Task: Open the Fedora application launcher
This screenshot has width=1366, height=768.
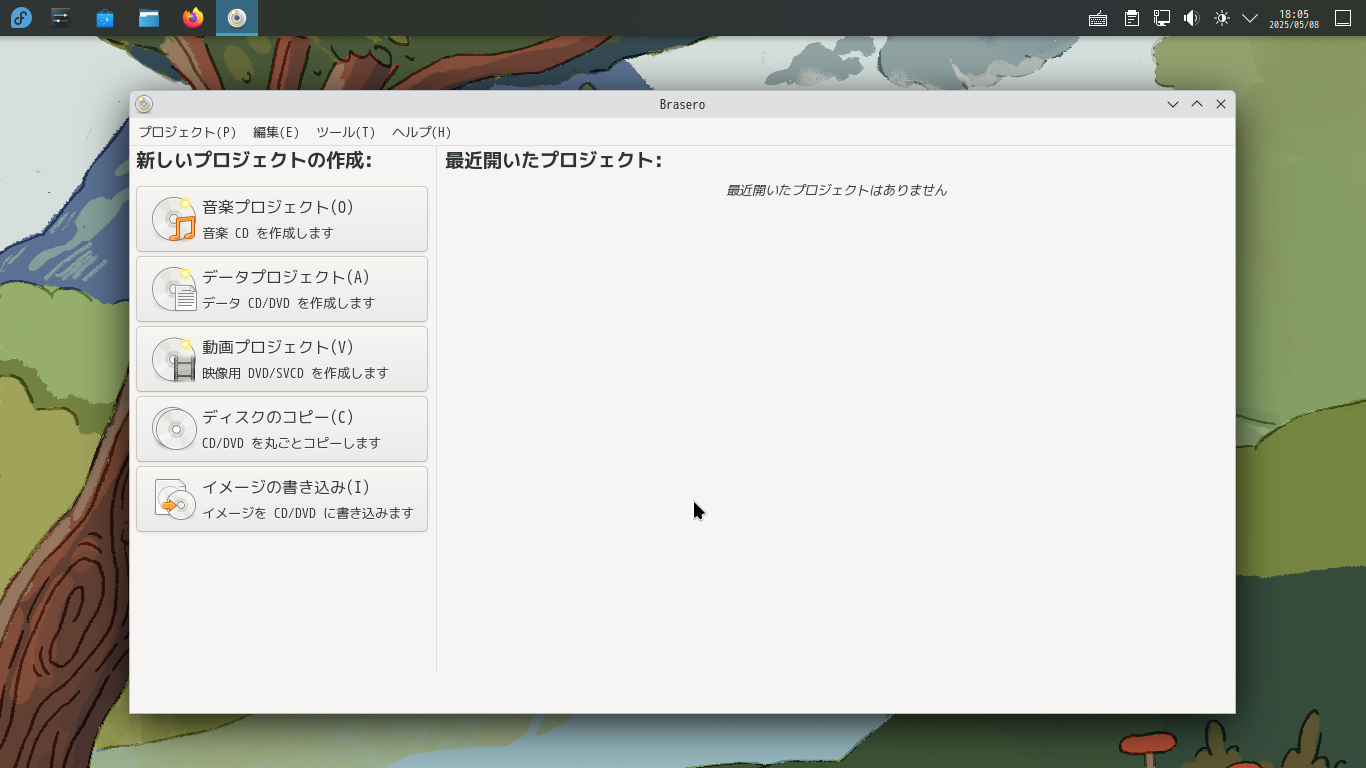Action: pos(21,18)
